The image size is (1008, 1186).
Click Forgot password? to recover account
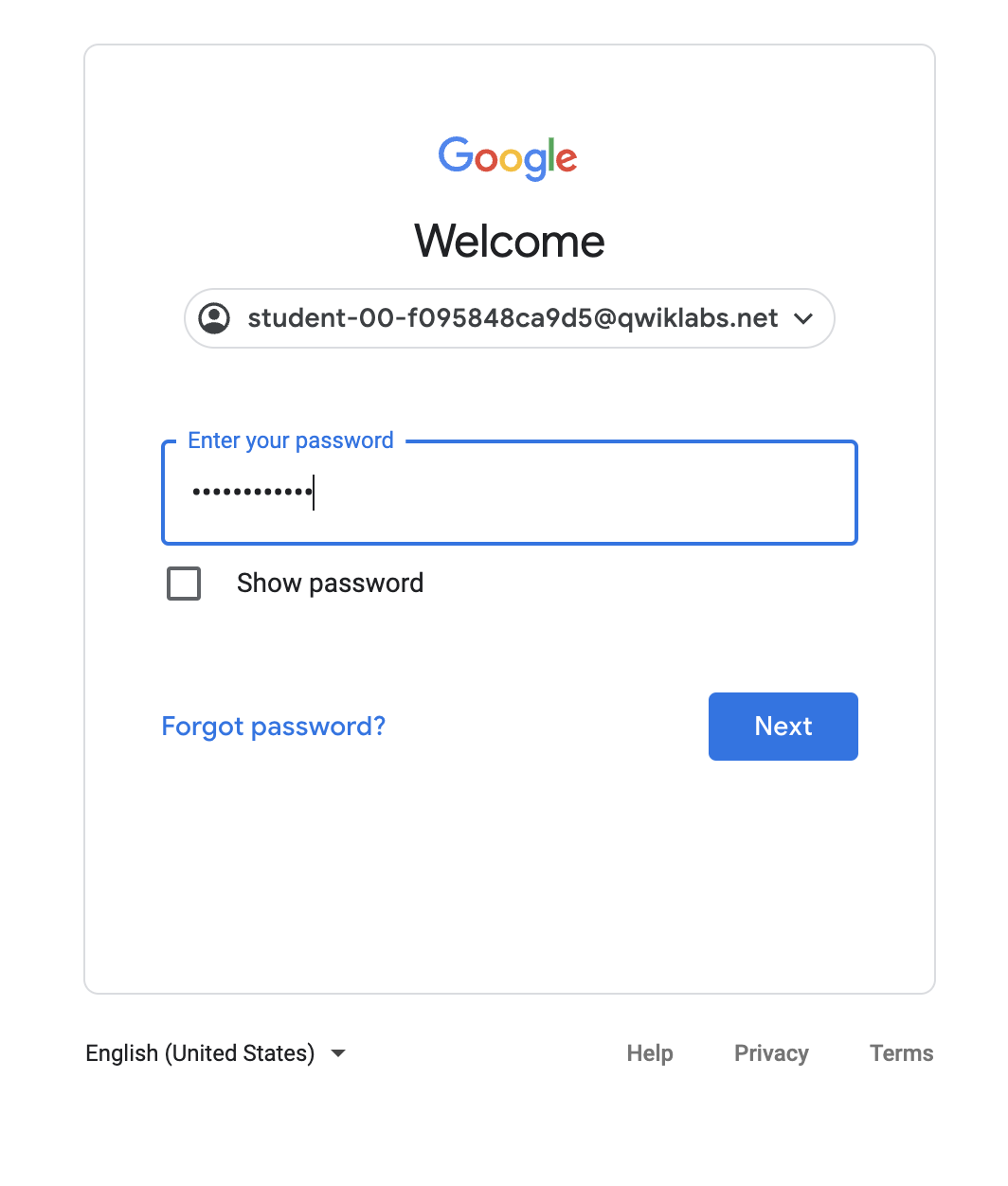point(273,727)
